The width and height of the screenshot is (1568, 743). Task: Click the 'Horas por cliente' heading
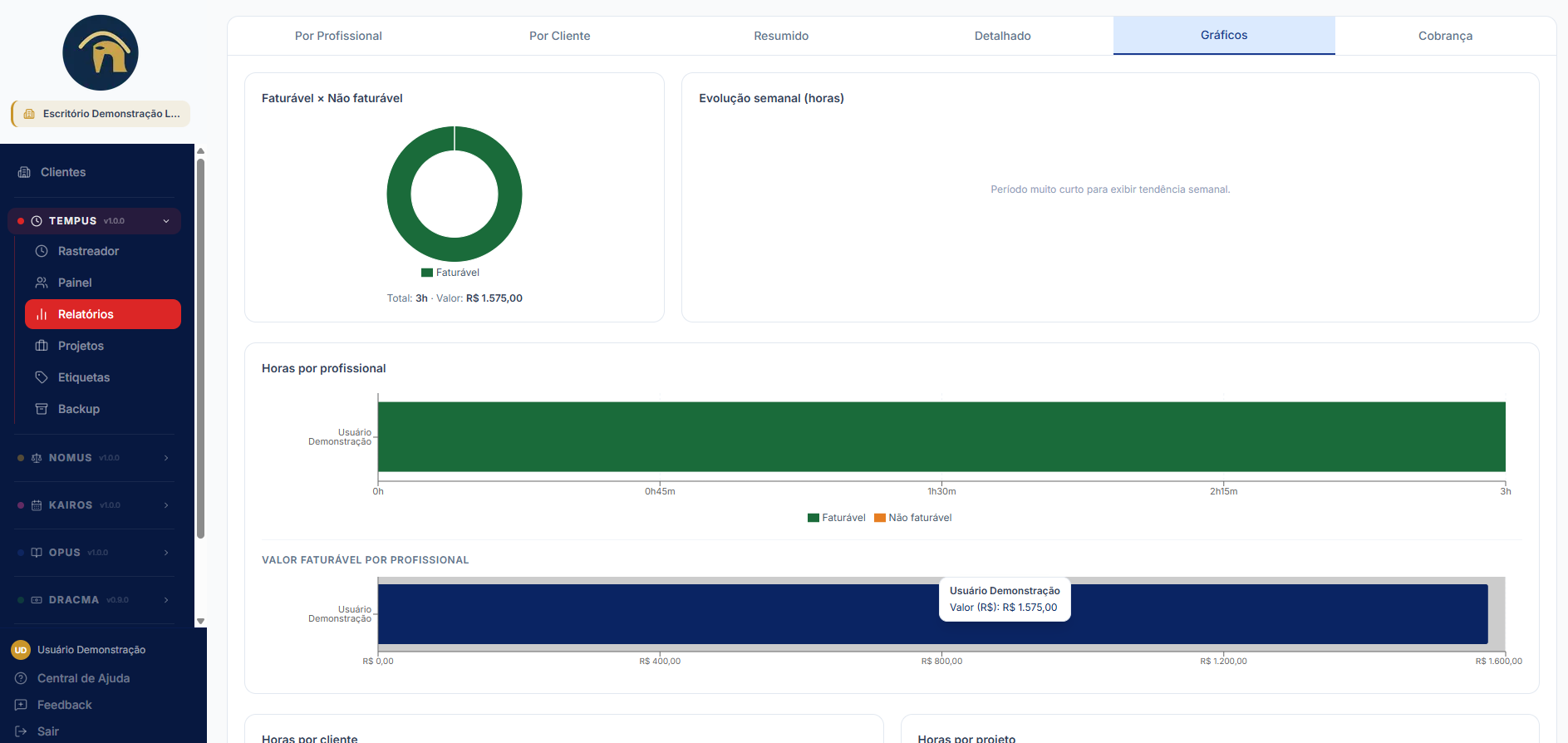pos(310,738)
